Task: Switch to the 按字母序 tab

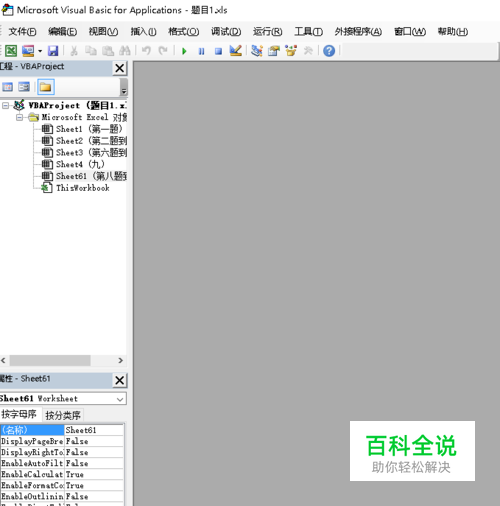Action: pyautogui.click(x=19, y=414)
